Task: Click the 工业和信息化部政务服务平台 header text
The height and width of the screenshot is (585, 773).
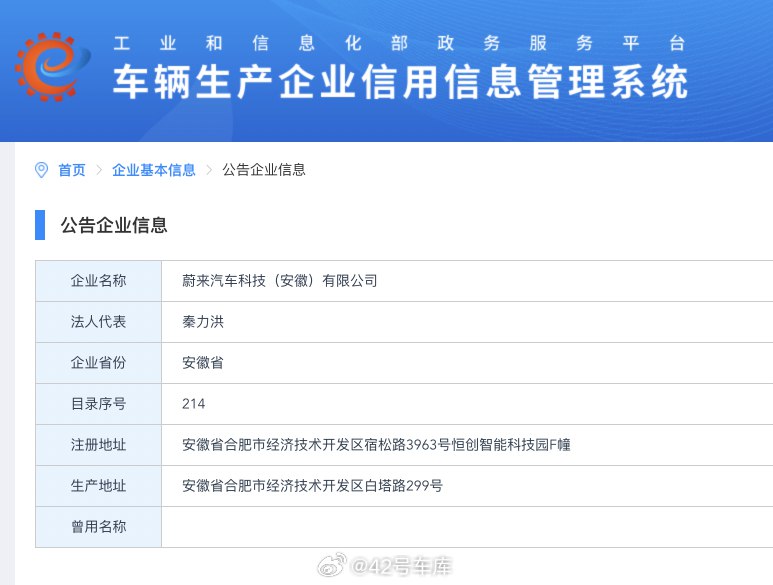Action: tap(399, 43)
